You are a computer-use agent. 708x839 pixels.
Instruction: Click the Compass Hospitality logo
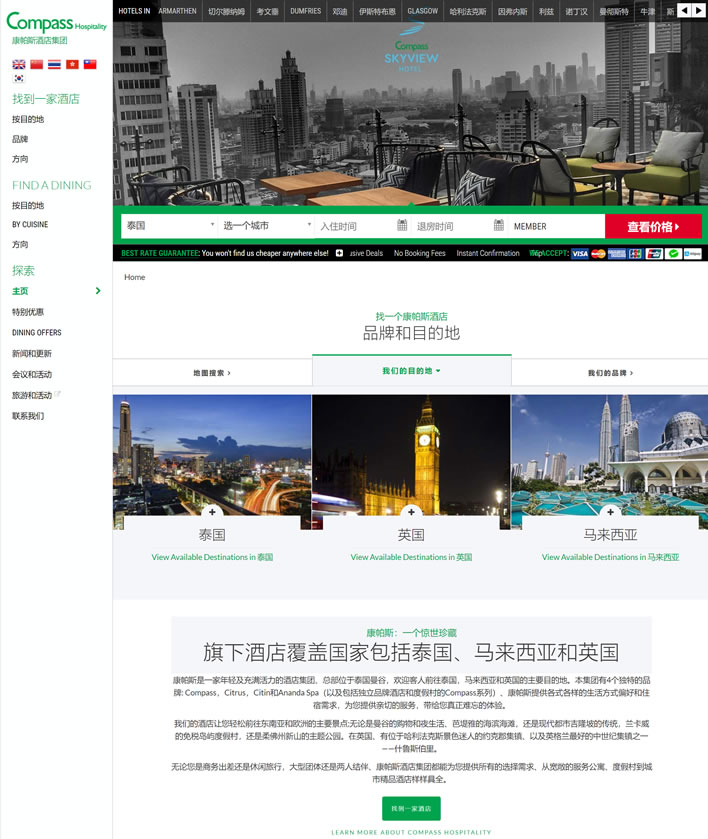tap(56, 23)
